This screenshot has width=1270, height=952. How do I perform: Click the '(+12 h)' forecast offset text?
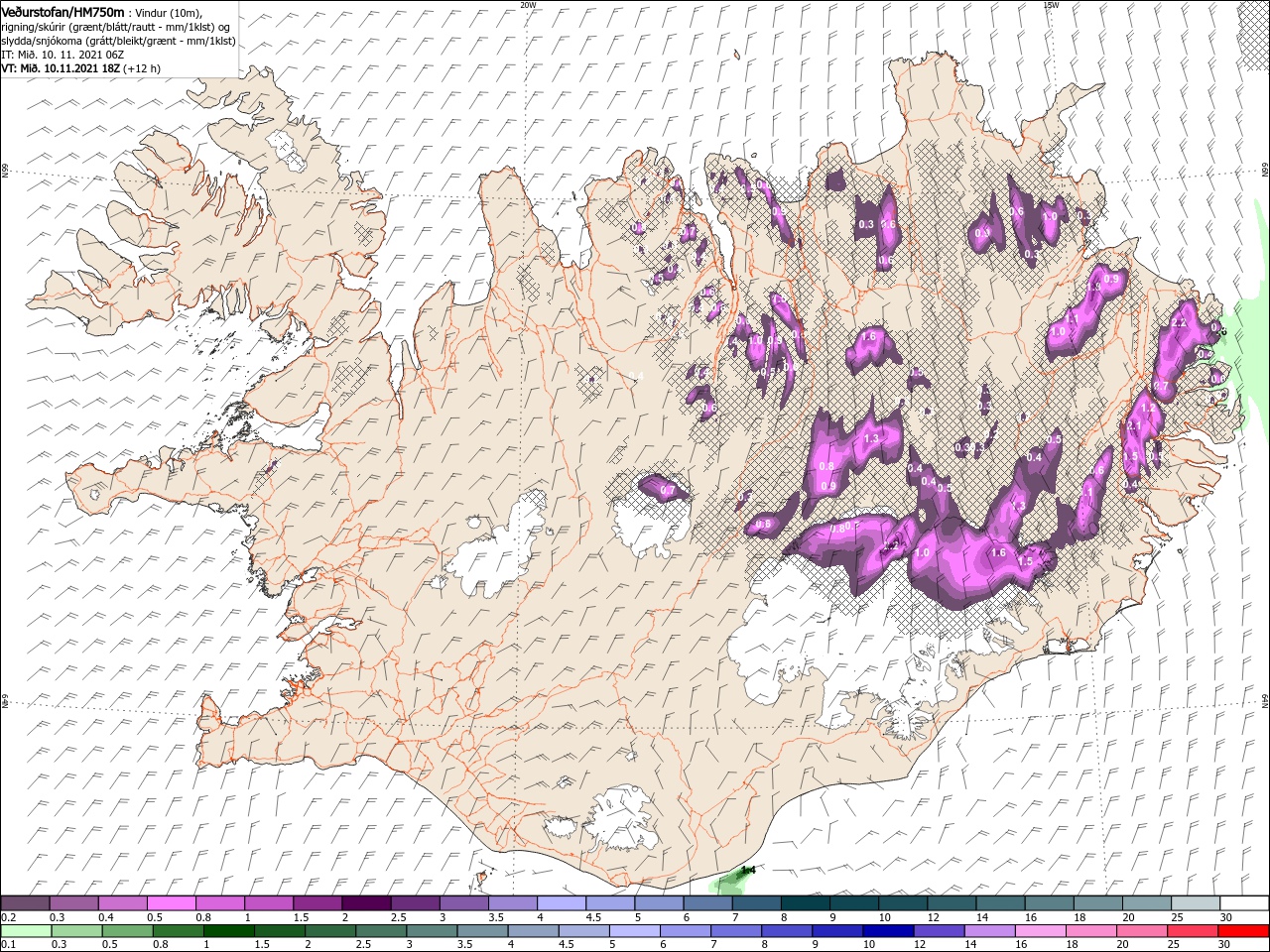click(x=142, y=69)
